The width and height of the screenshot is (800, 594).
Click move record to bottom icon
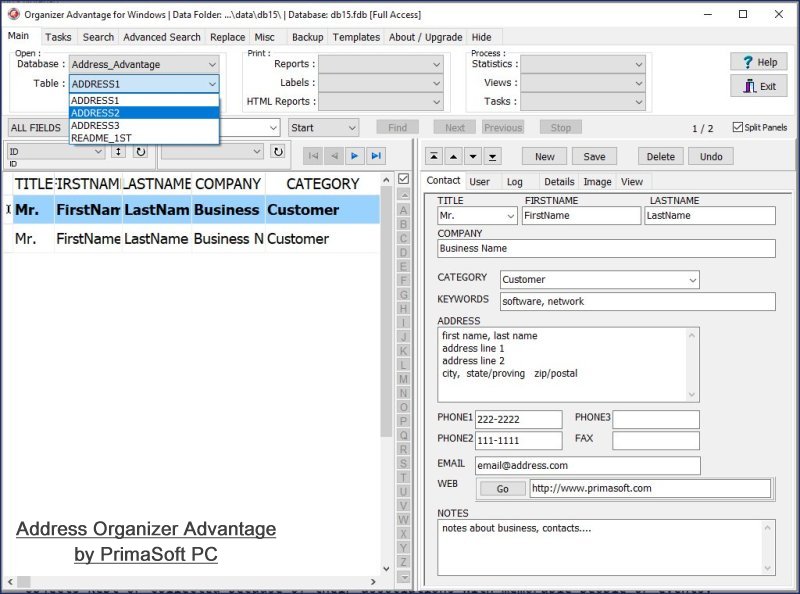pos(492,157)
